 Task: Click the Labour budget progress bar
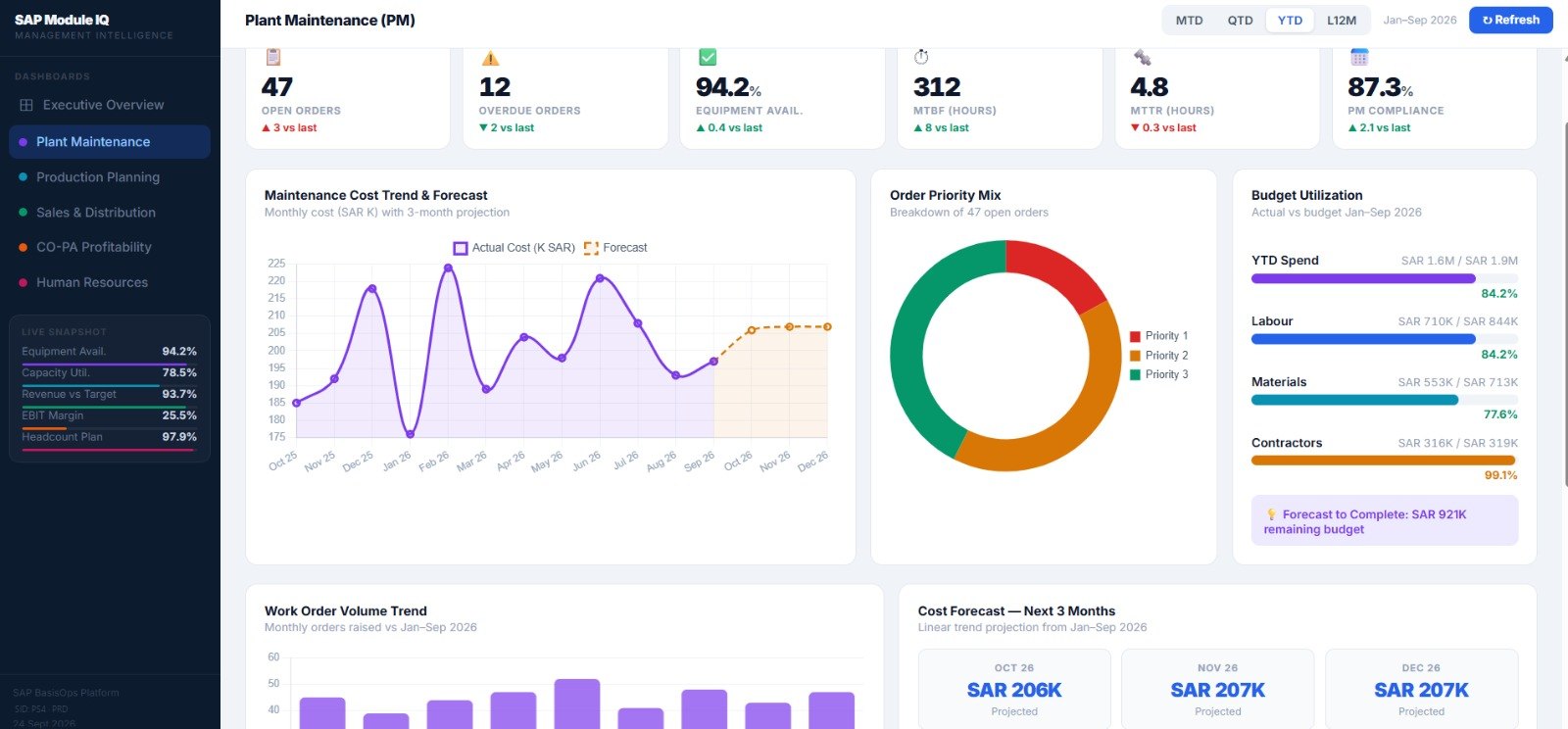coord(1385,339)
